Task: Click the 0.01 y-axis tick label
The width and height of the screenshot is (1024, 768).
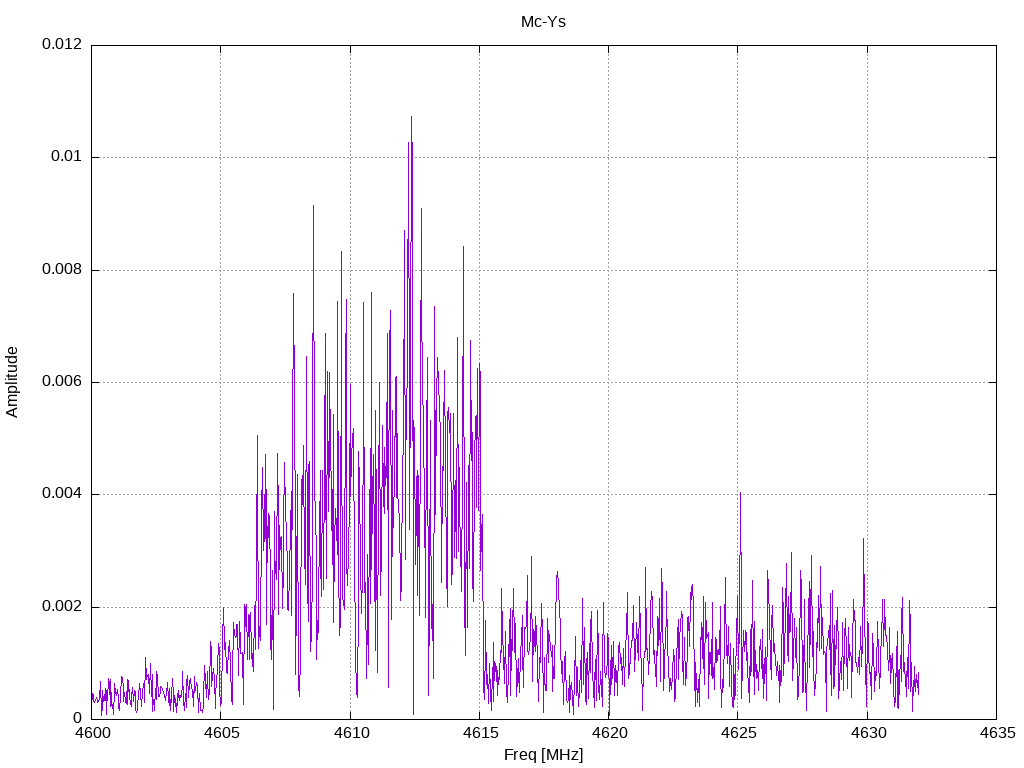Action: pos(67,157)
